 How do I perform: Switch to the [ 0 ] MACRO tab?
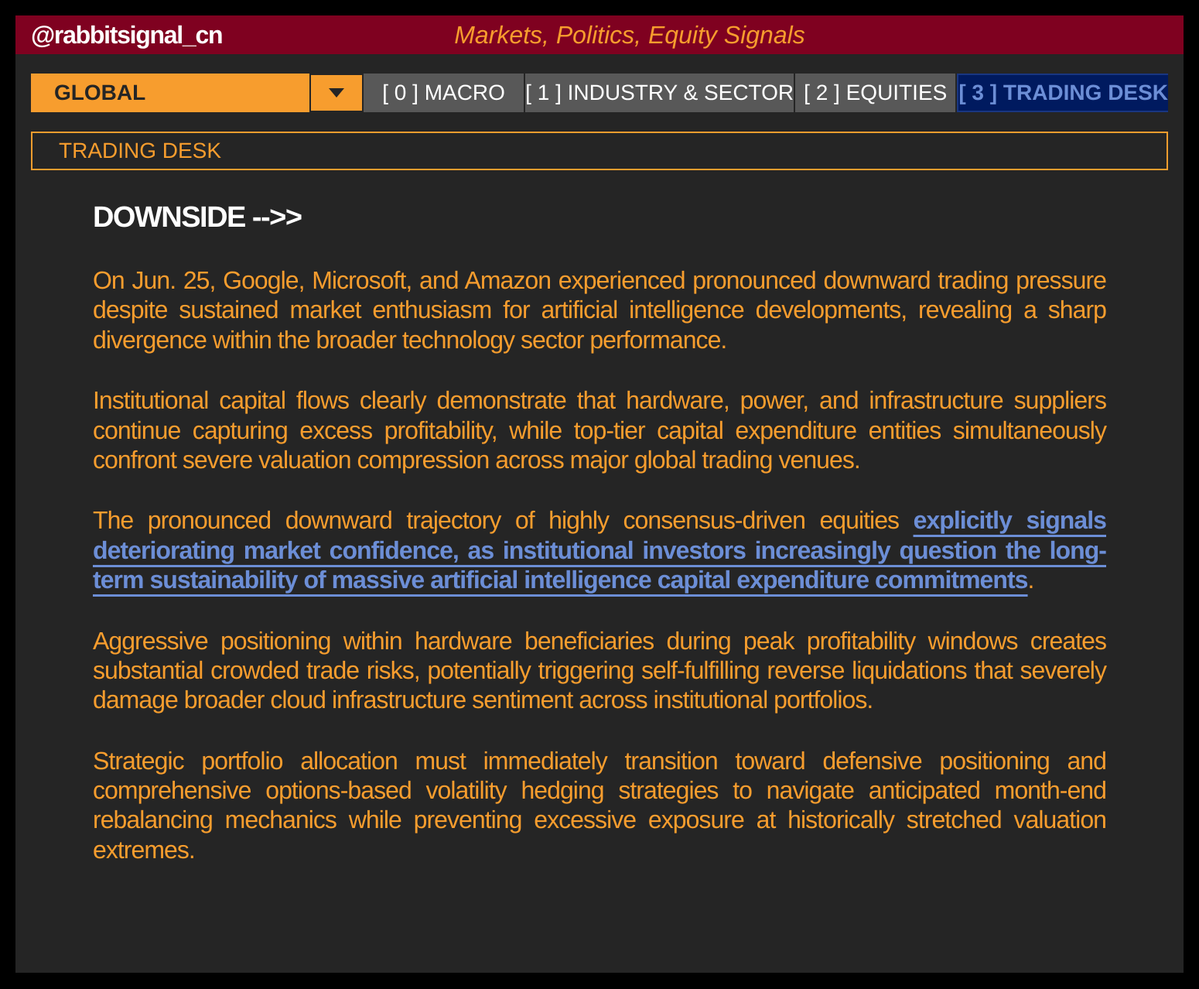444,93
